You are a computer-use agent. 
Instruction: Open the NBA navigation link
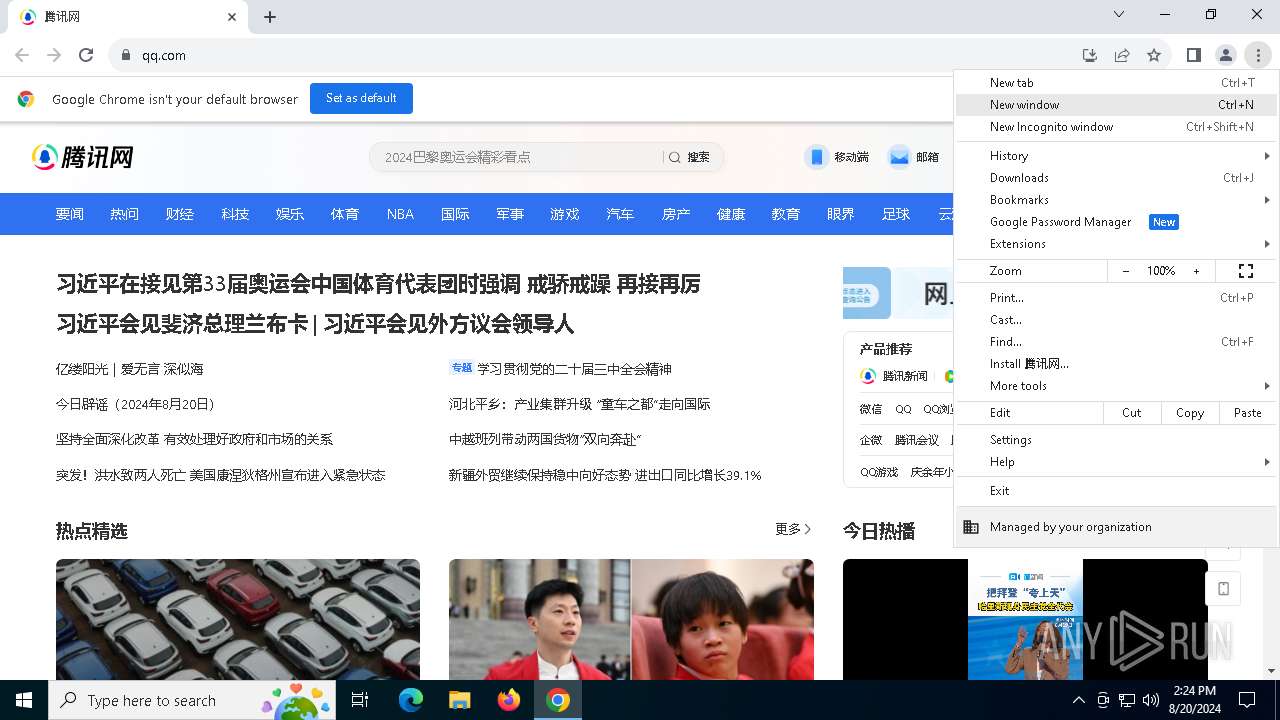point(400,214)
